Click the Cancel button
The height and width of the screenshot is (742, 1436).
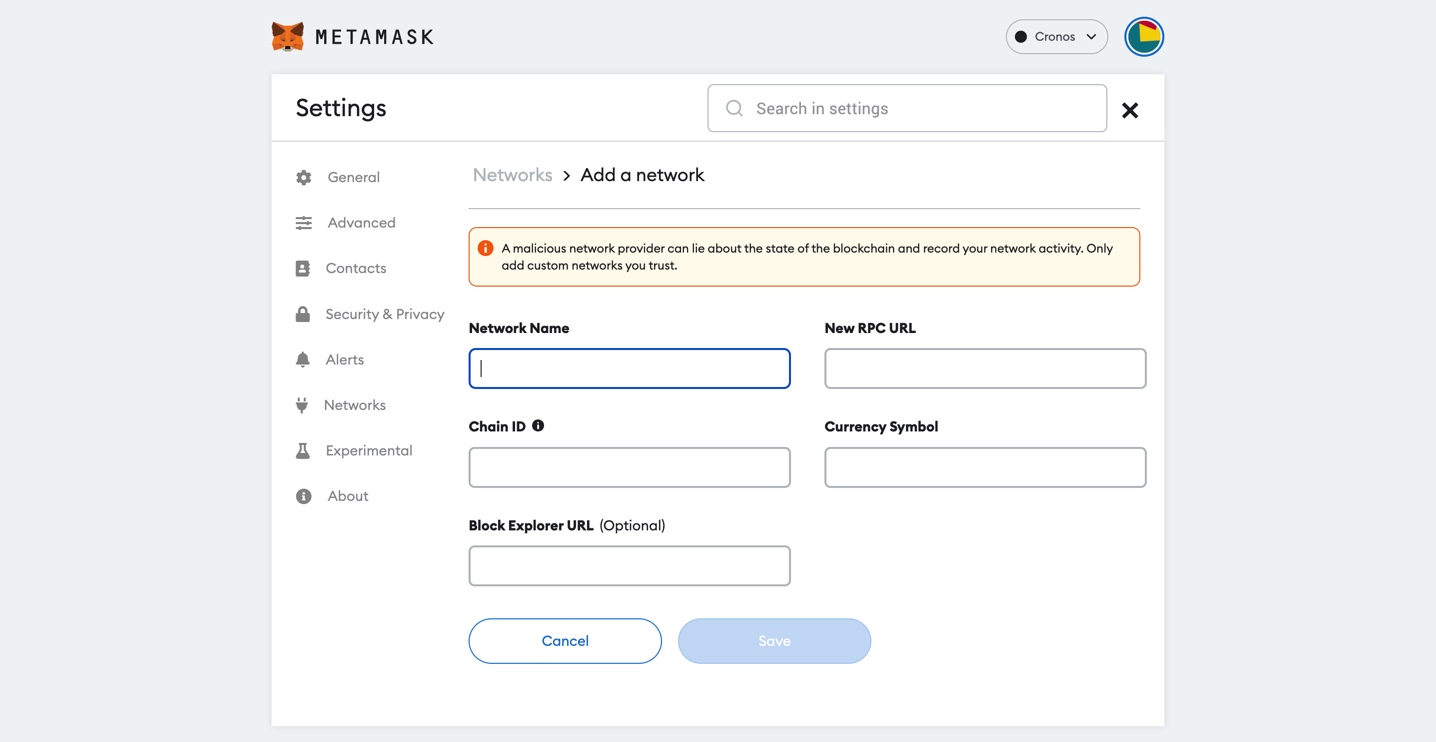tap(565, 641)
